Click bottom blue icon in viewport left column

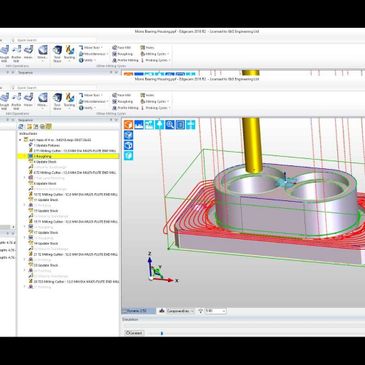(128, 156)
